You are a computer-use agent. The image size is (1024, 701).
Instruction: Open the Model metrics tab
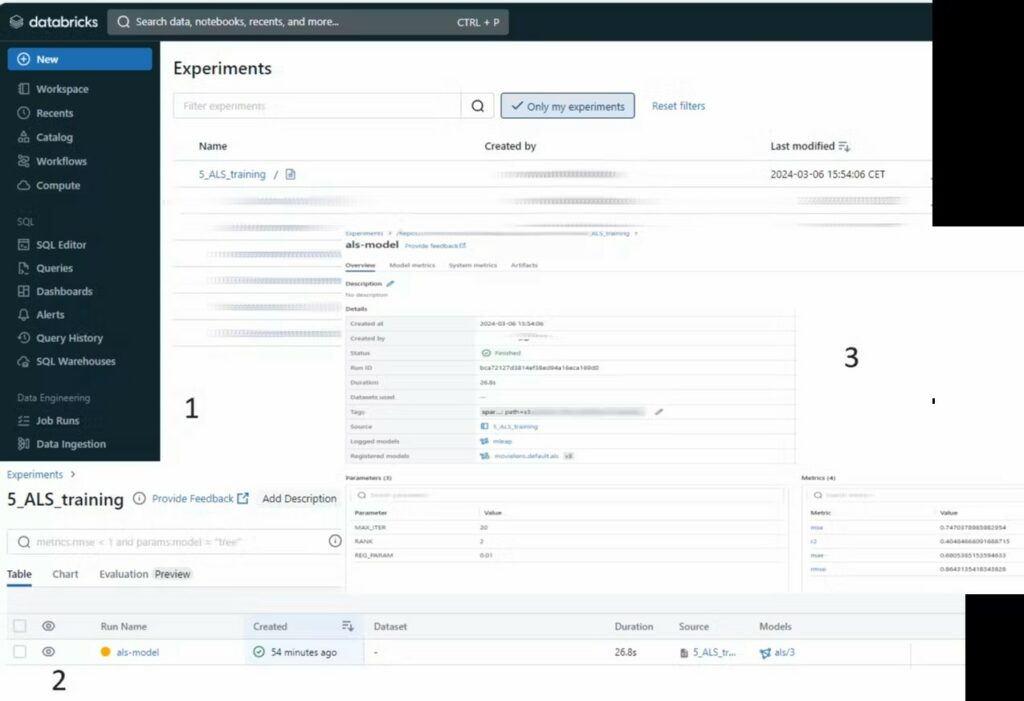[x=411, y=265]
